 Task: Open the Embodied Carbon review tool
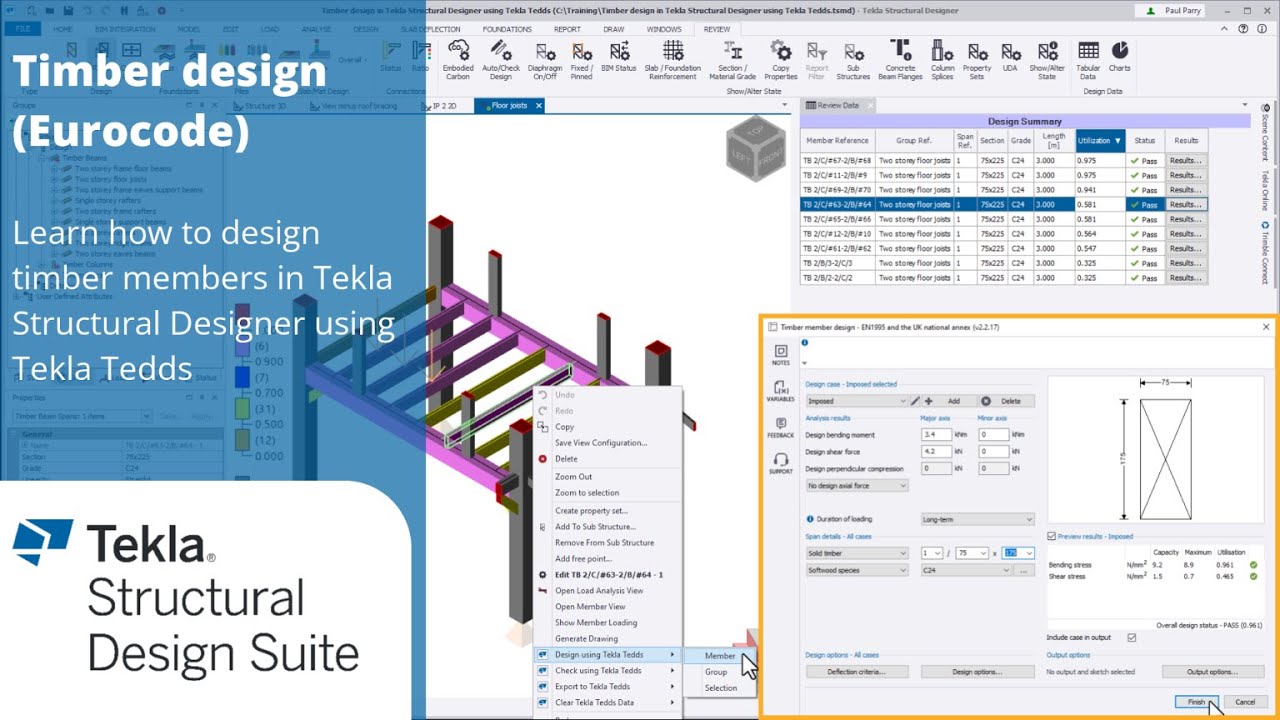[458, 60]
